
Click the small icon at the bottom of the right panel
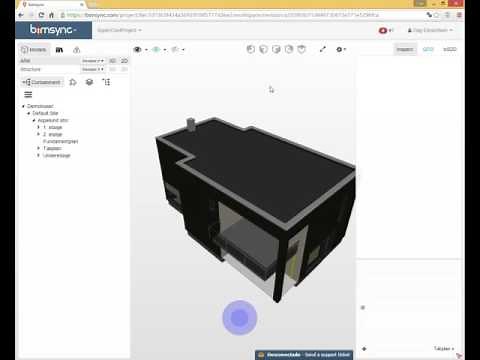[364, 349]
